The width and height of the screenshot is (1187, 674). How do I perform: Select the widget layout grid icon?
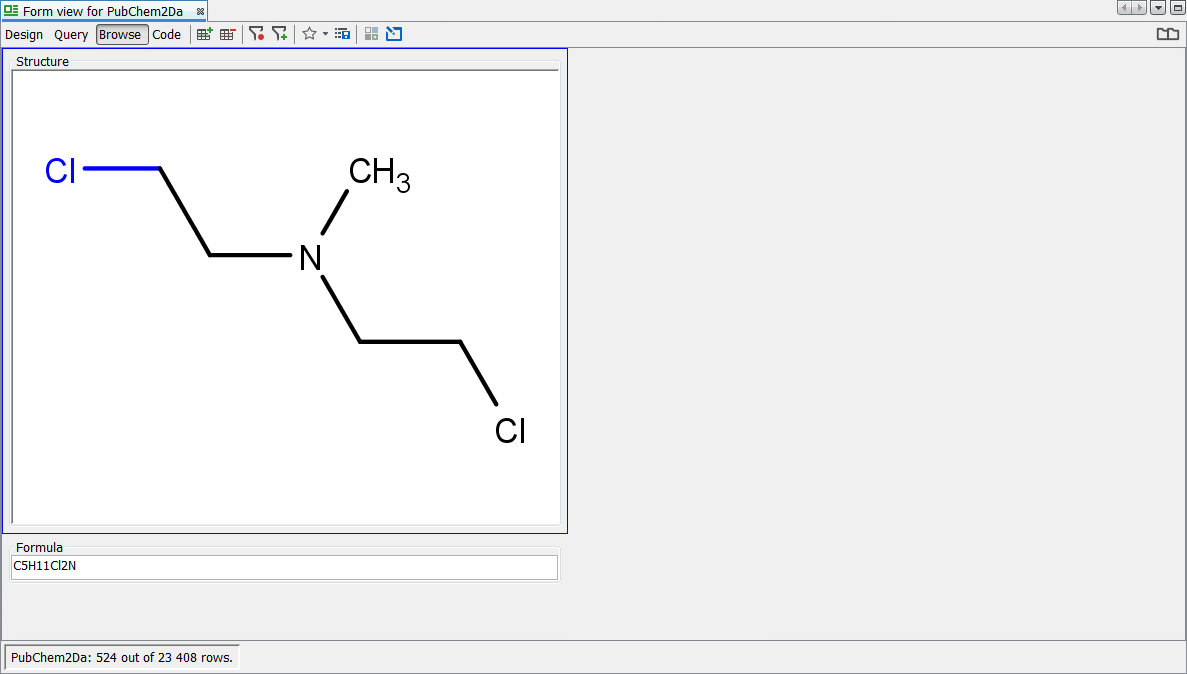coord(371,34)
